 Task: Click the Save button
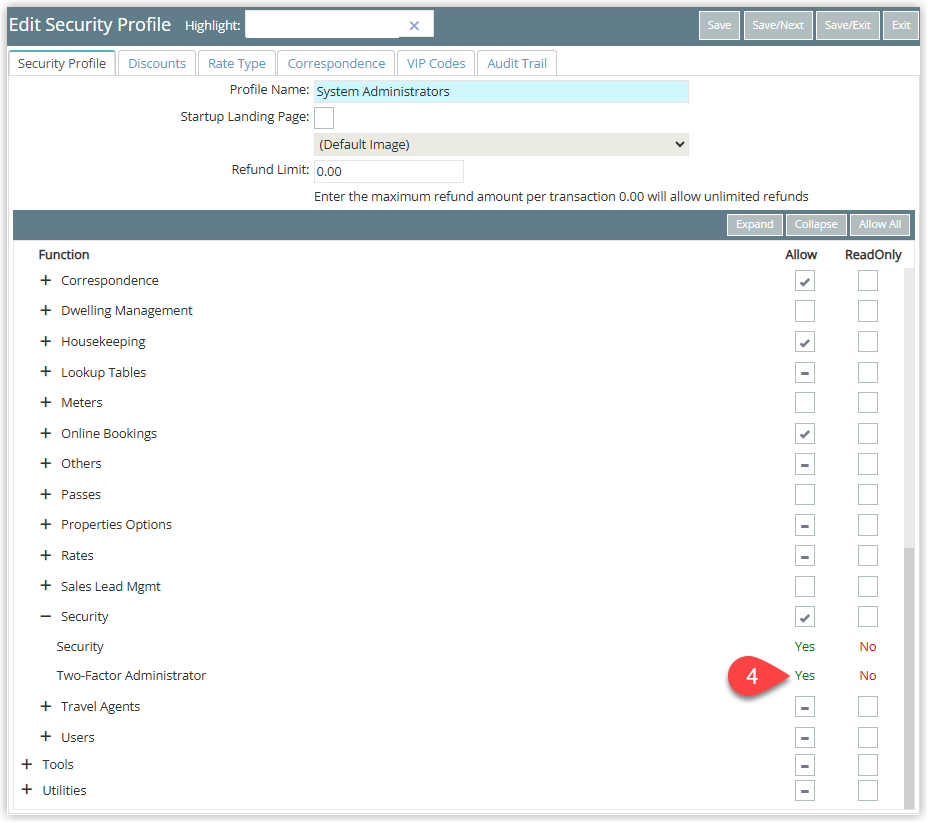tap(719, 25)
